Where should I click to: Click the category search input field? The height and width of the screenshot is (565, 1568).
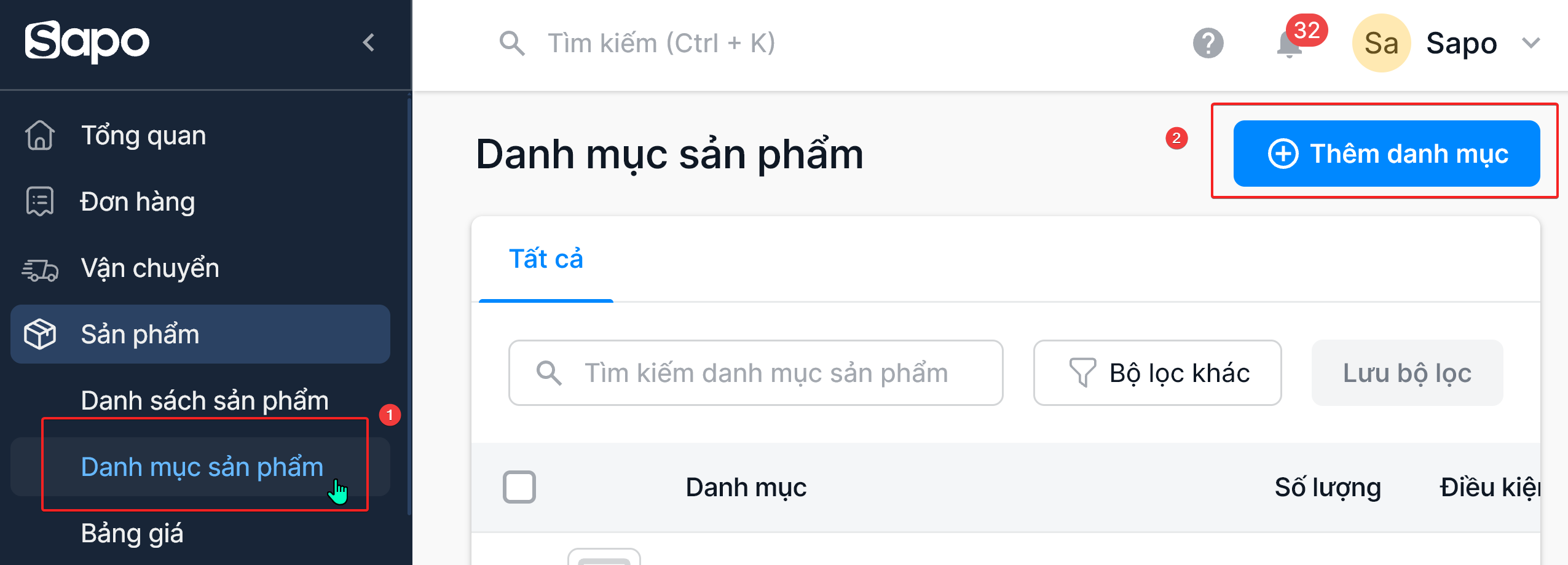point(765,373)
